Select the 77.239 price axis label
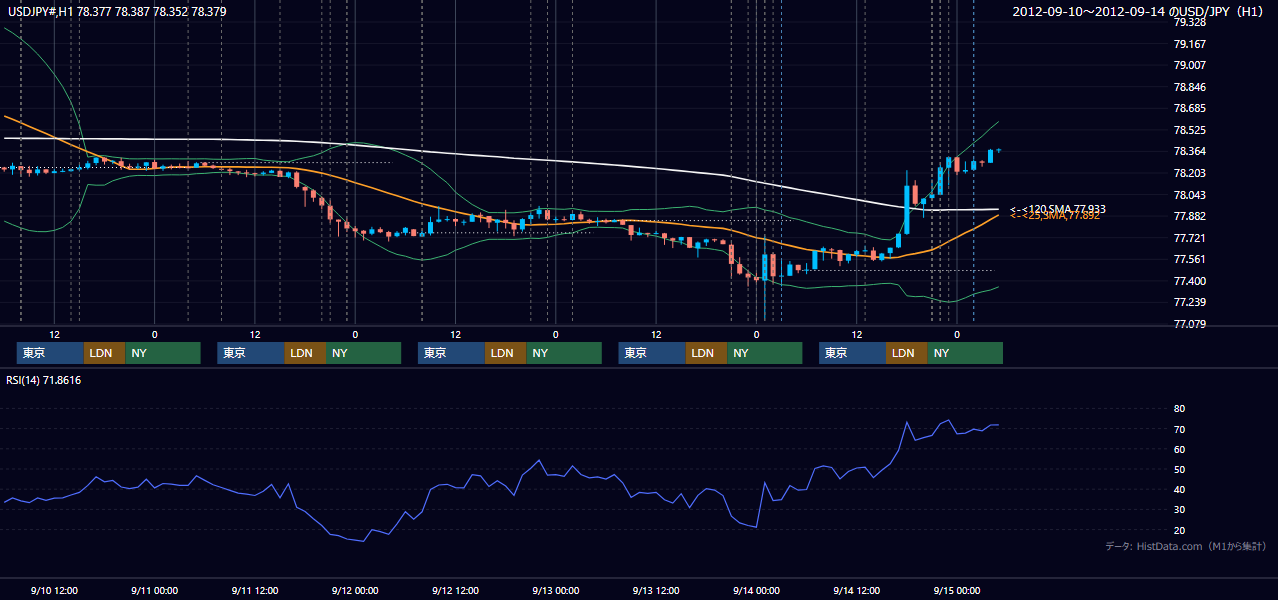 (1189, 302)
